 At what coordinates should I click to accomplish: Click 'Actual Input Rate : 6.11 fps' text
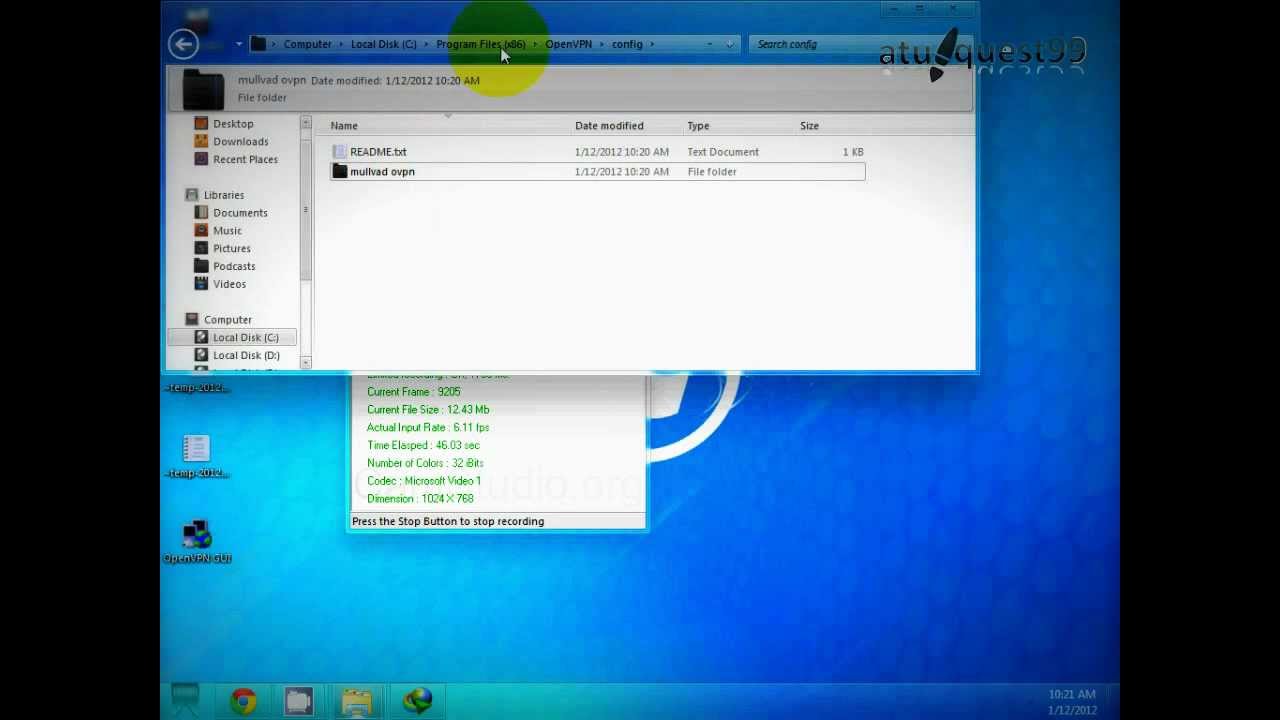427,428
